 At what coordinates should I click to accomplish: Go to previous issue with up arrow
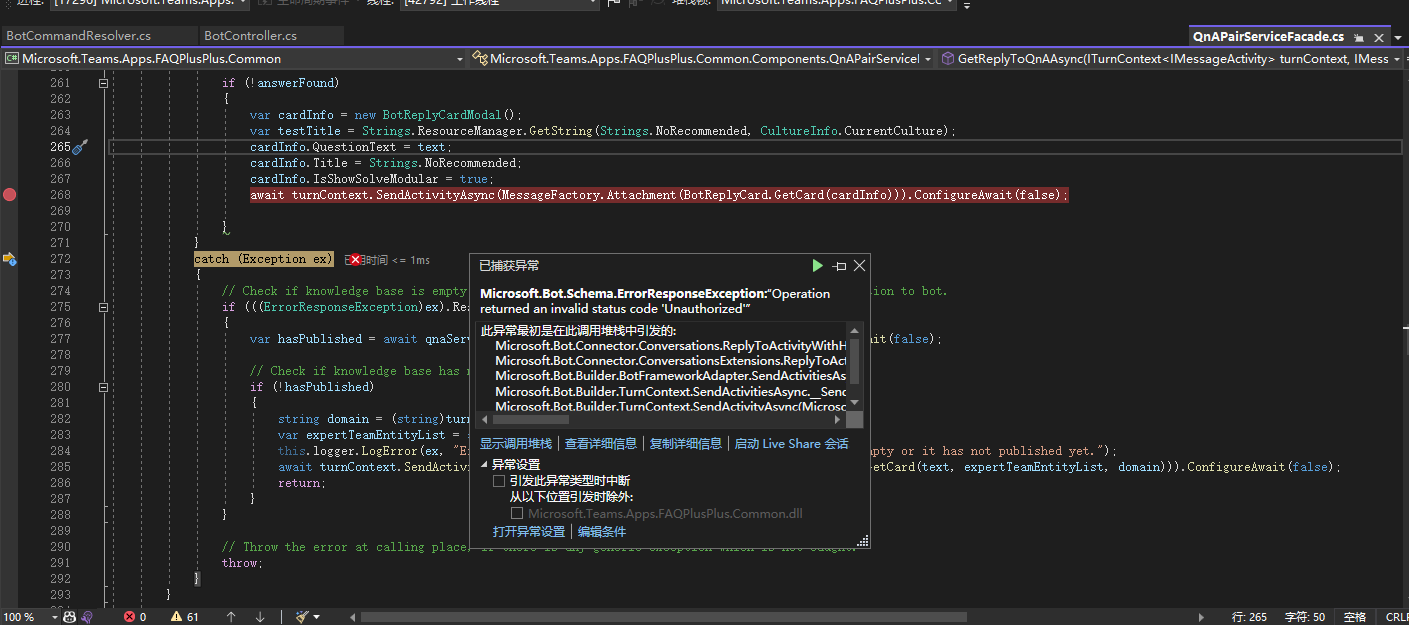pos(231,617)
